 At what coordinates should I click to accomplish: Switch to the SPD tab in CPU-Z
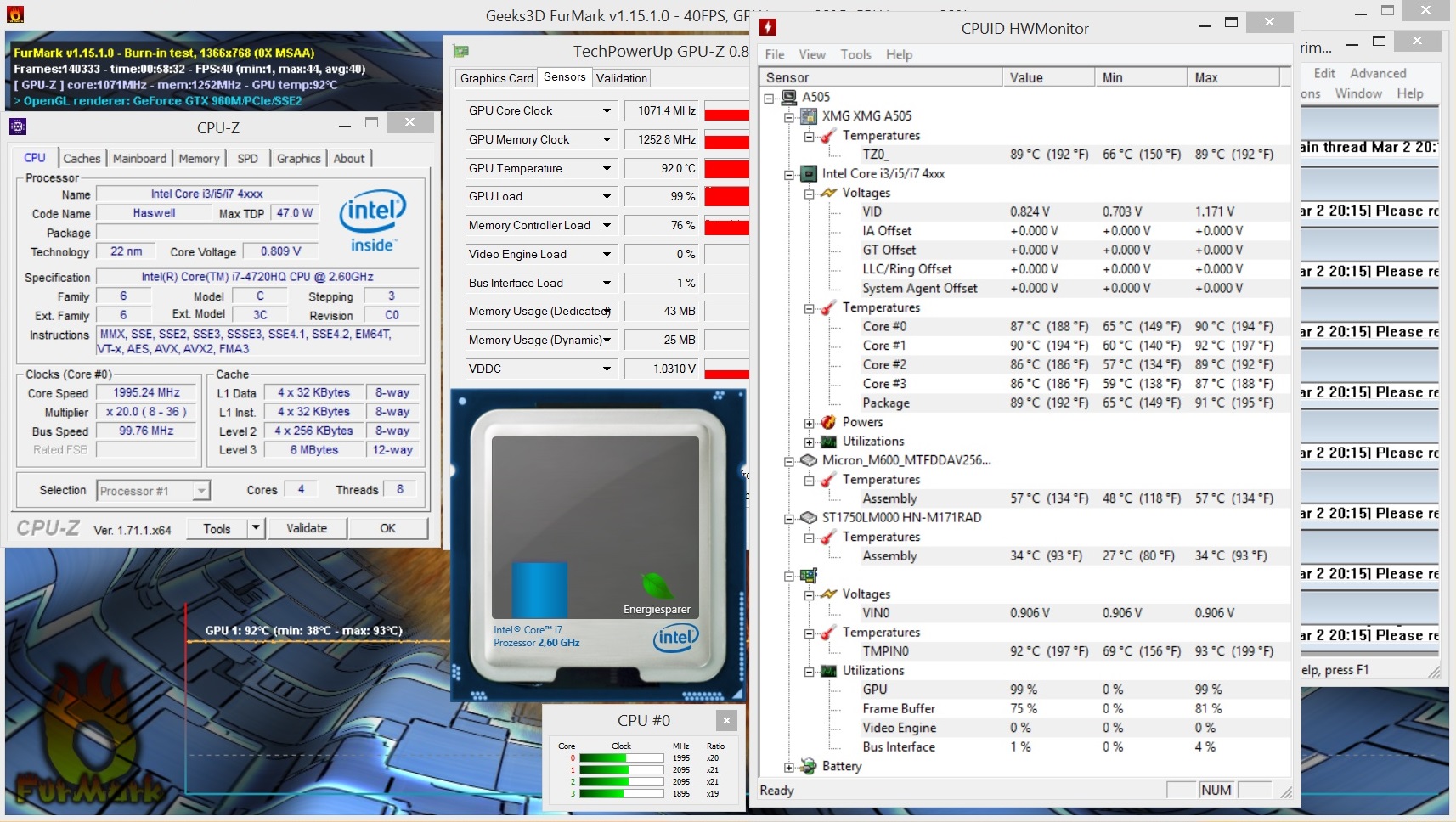[x=247, y=158]
